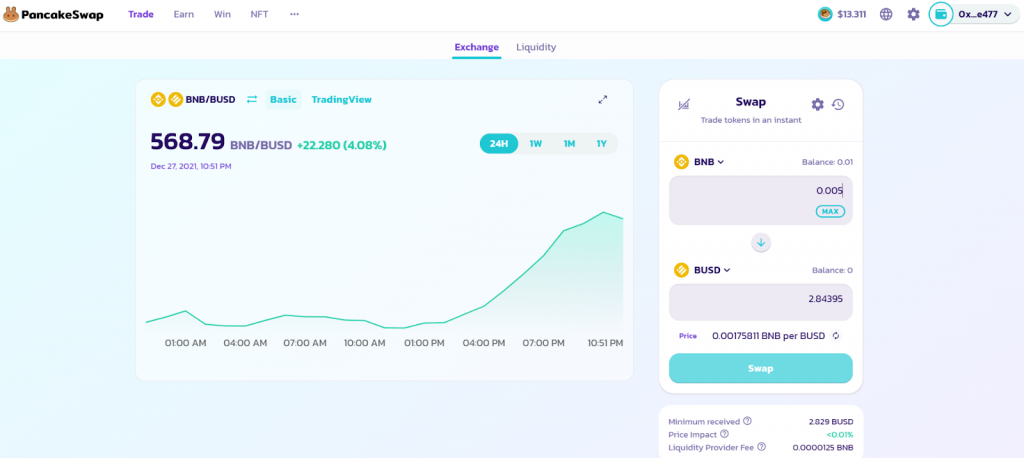Screen dimensions: 1024x458
Task: Click the Dec 27, 2021, 10:51 PM date
Action: click(191, 166)
